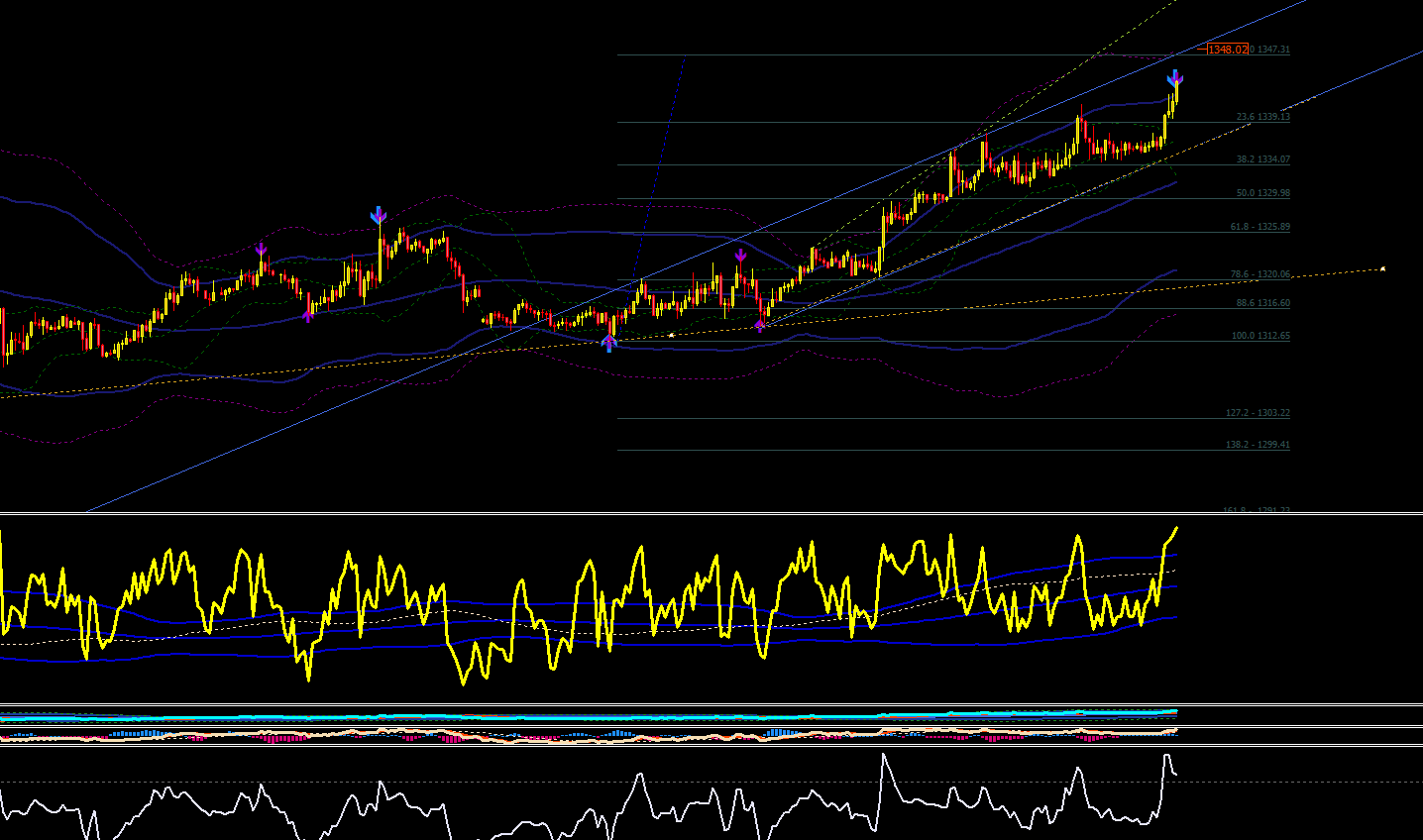Click the 88.6 1316.60 Fibonacci label
The width and height of the screenshot is (1423, 840).
pyautogui.click(x=1262, y=303)
